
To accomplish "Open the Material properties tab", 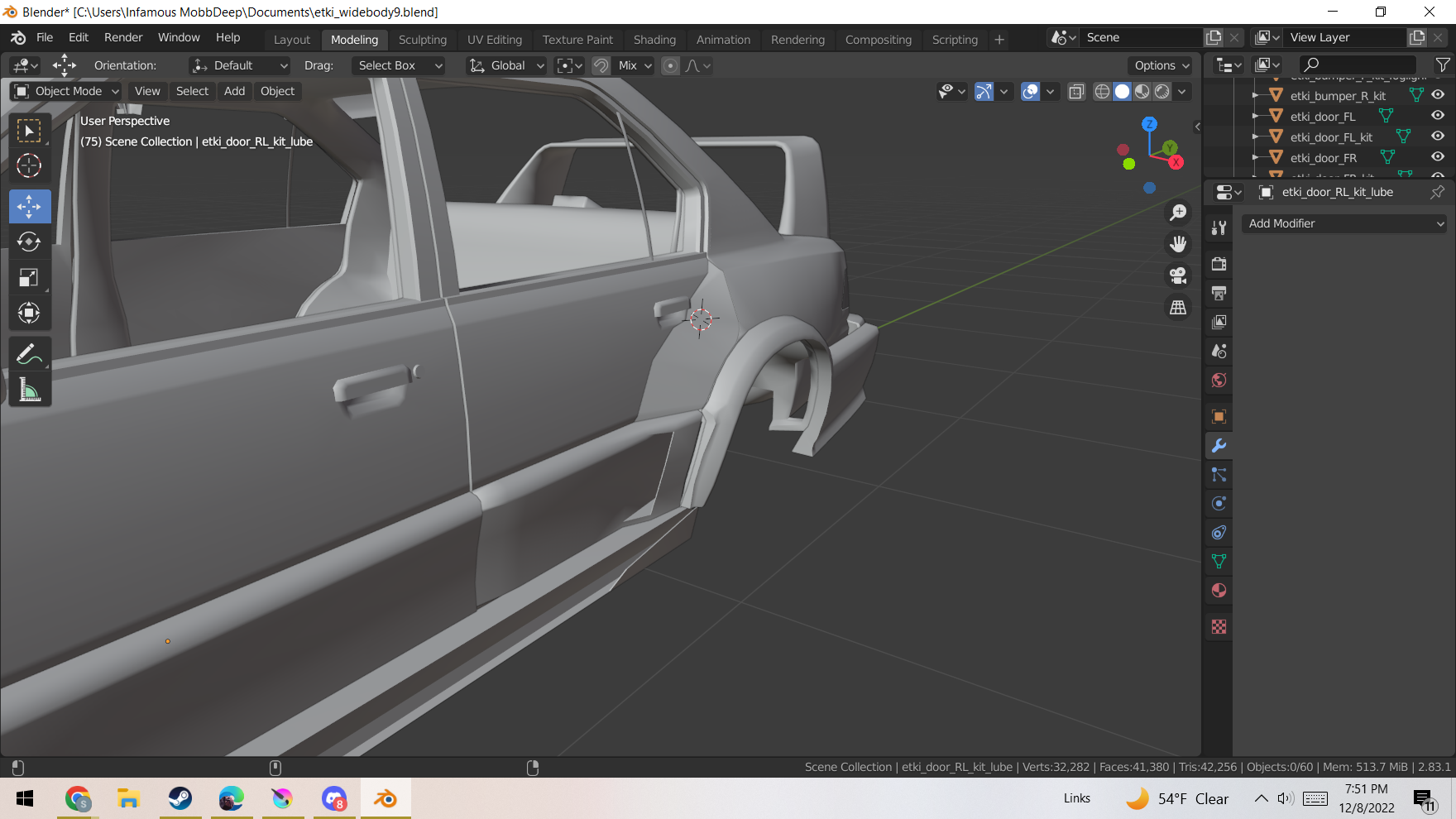I will (1219, 590).
